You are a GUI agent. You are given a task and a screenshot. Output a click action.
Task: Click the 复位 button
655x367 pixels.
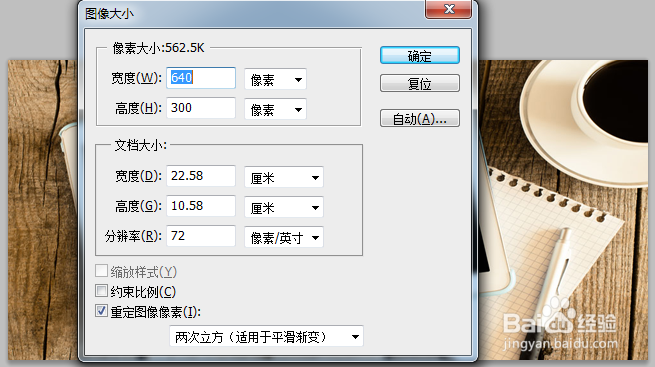(x=420, y=84)
